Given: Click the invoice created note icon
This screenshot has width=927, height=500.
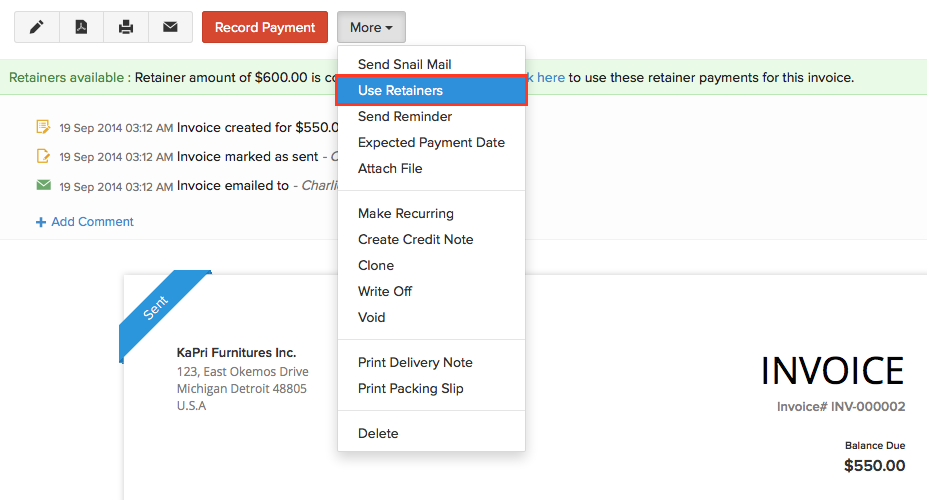Looking at the screenshot, I should coord(43,127).
